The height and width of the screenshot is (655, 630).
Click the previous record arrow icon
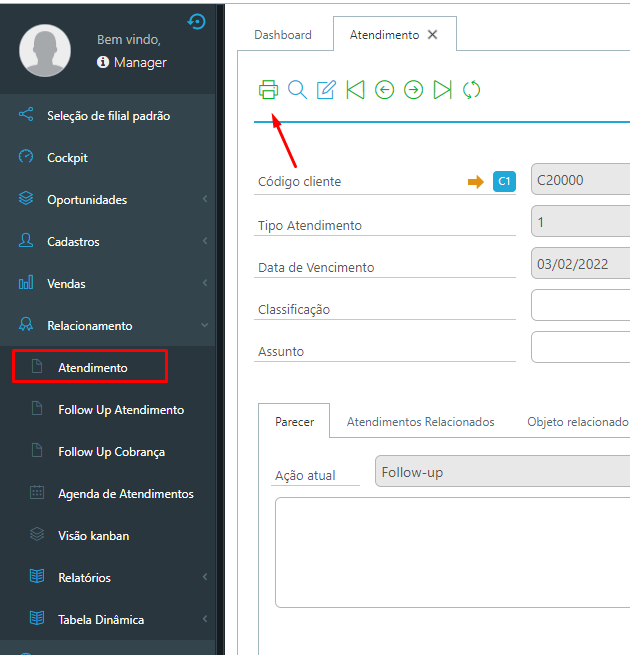(384, 90)
